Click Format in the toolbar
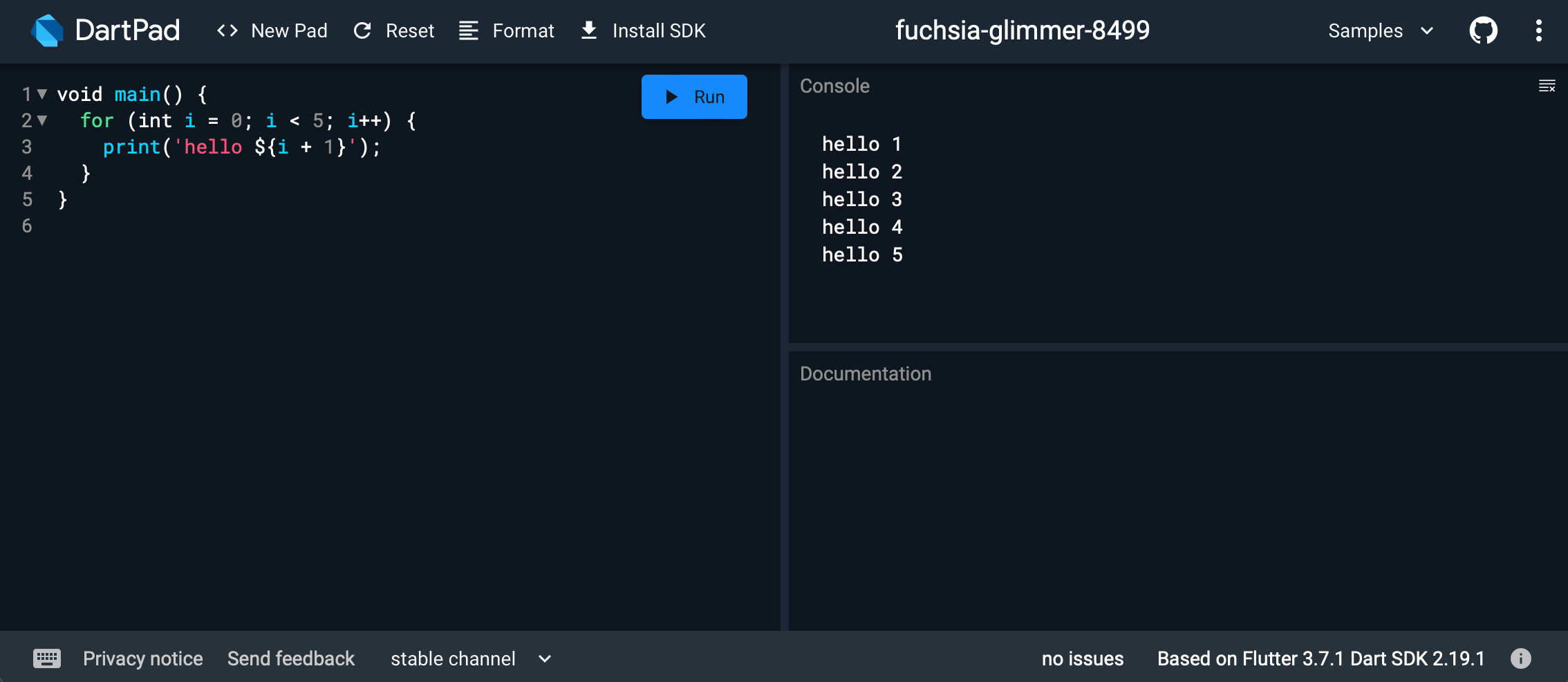1568x682 pixels. (x=507, y=30)
